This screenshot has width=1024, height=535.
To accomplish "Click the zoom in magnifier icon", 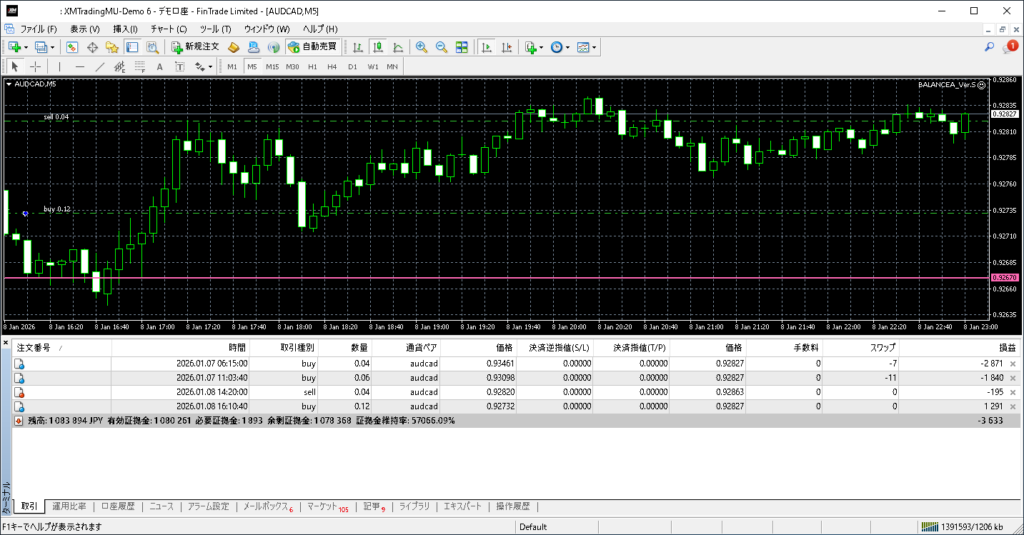I will tap(422, 47).
